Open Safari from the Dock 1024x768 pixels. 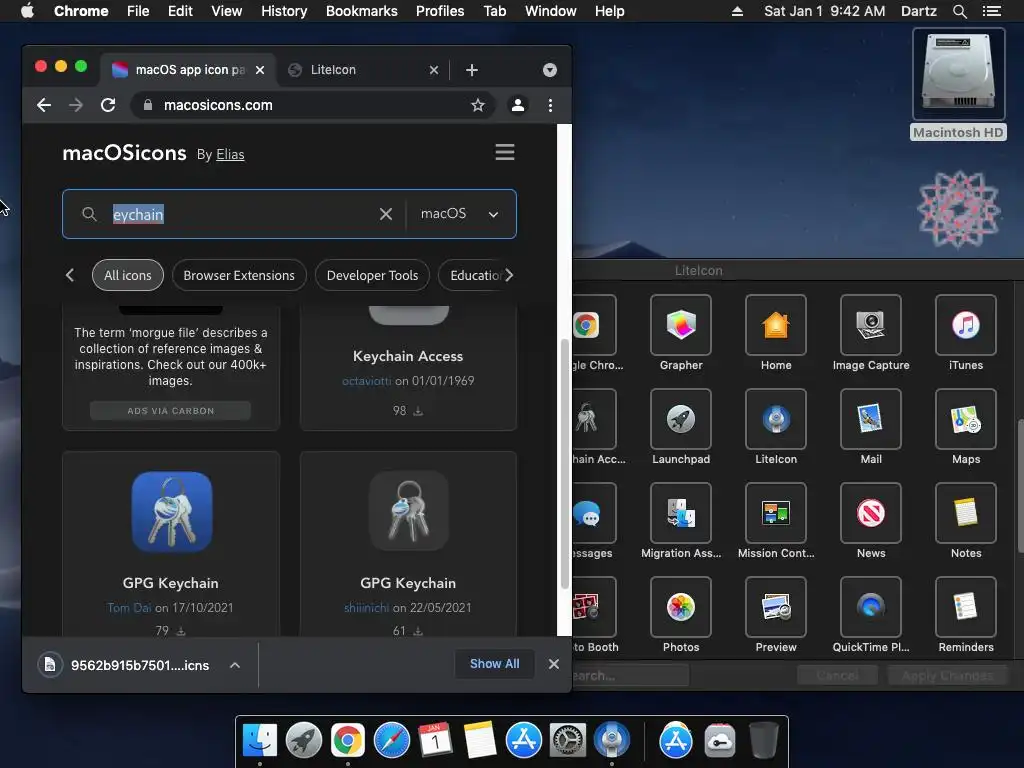[392, 741]
